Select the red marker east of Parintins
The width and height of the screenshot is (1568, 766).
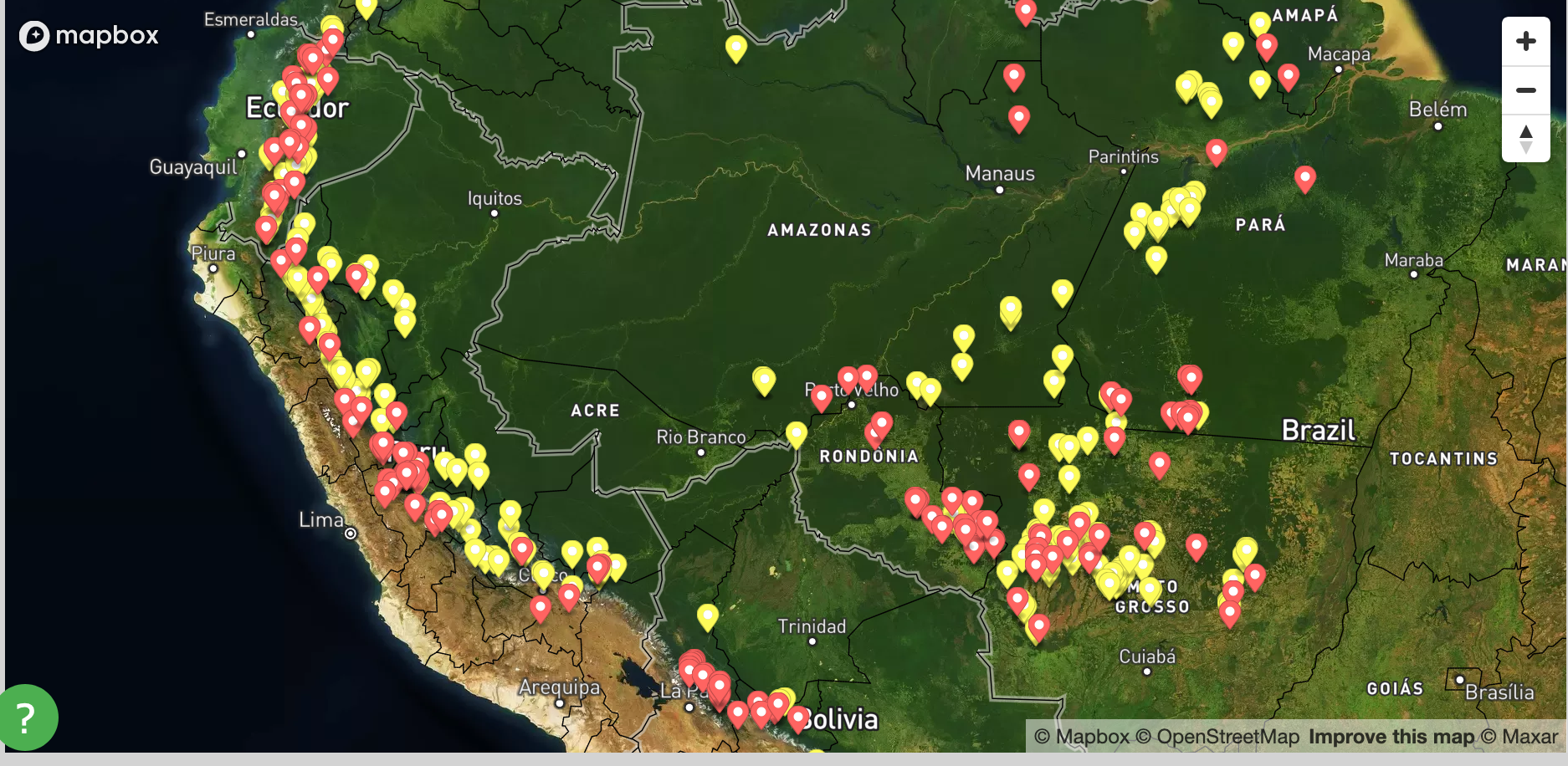1216,151
